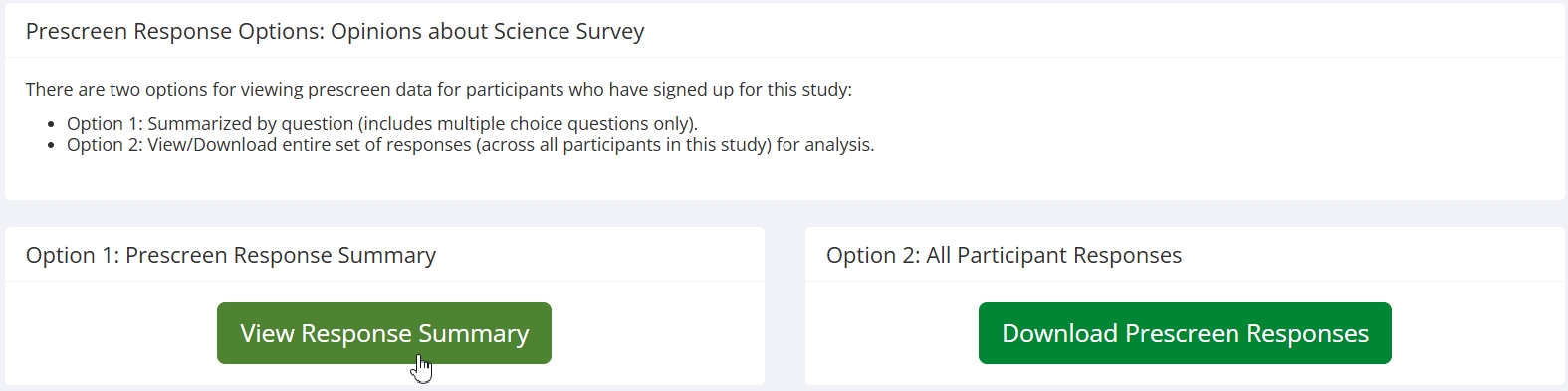Click blank space inside the Option 1 card body
The image size is (1568, 391).
(110, 333)
